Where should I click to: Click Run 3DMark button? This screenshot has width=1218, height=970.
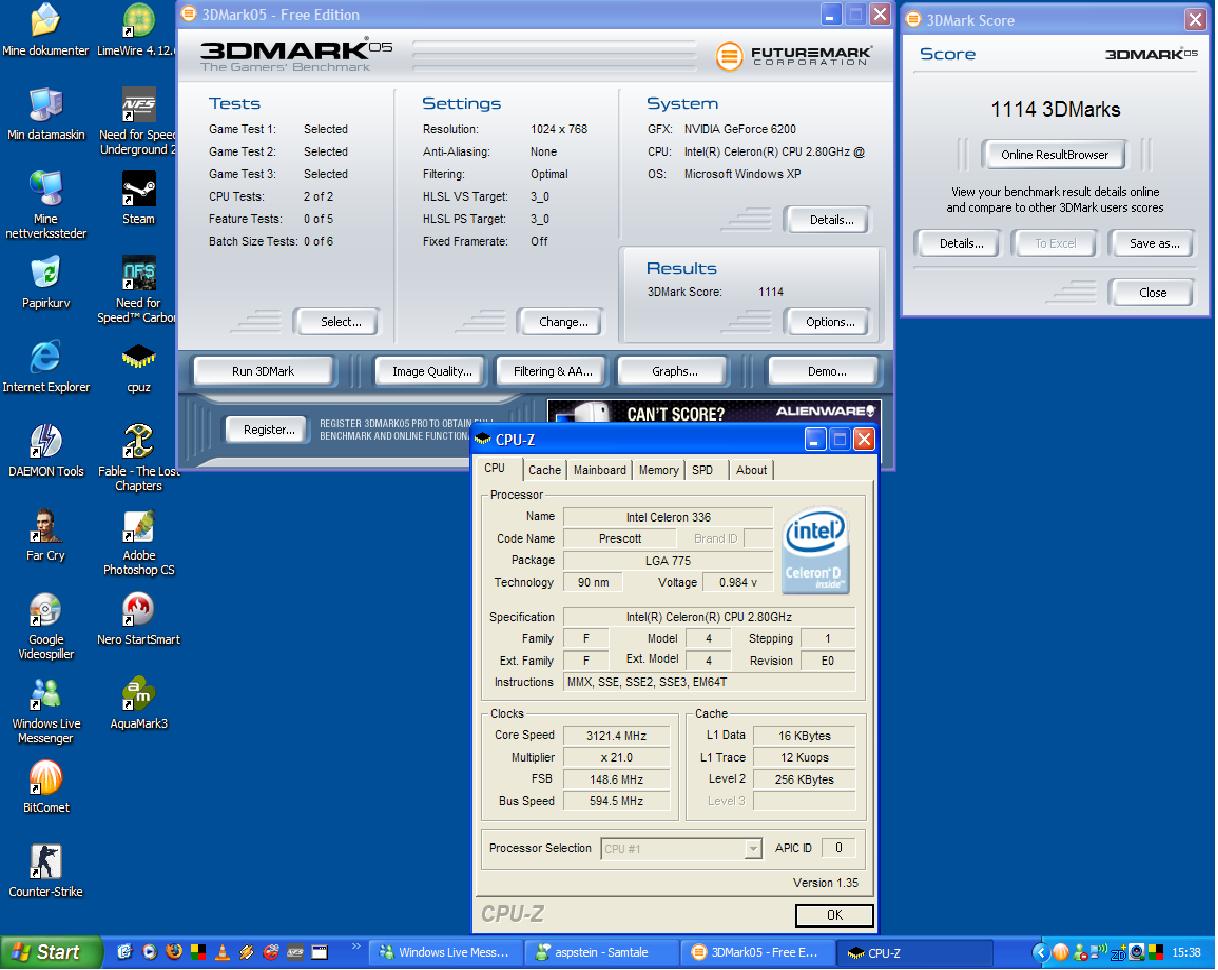click(x=263, y=372)
